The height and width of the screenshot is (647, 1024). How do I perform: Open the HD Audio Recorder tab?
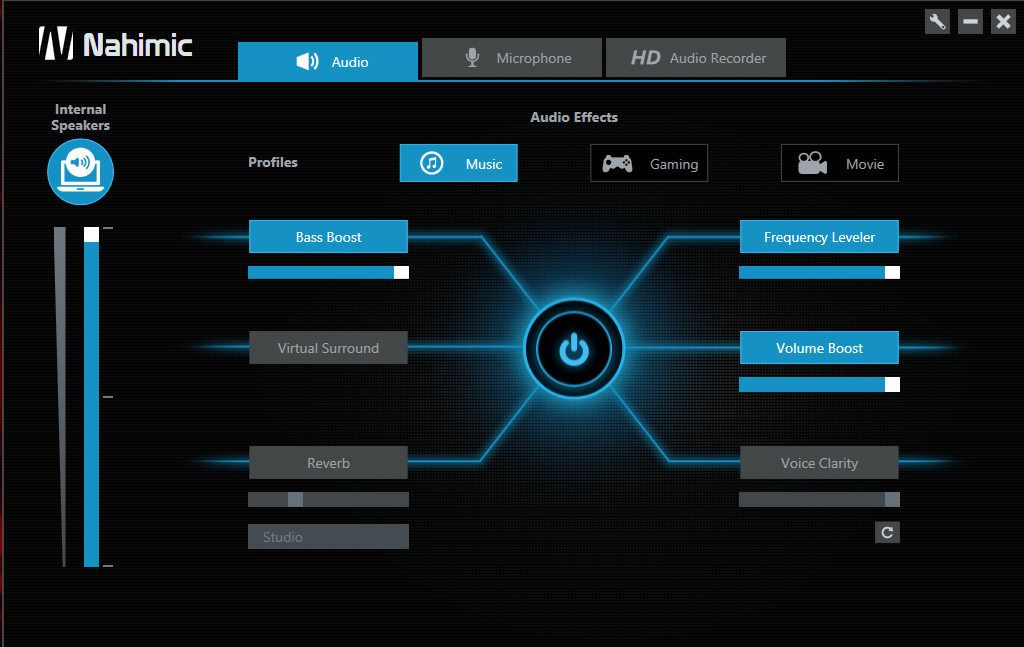pyautogui.click(x=695, y=58)
